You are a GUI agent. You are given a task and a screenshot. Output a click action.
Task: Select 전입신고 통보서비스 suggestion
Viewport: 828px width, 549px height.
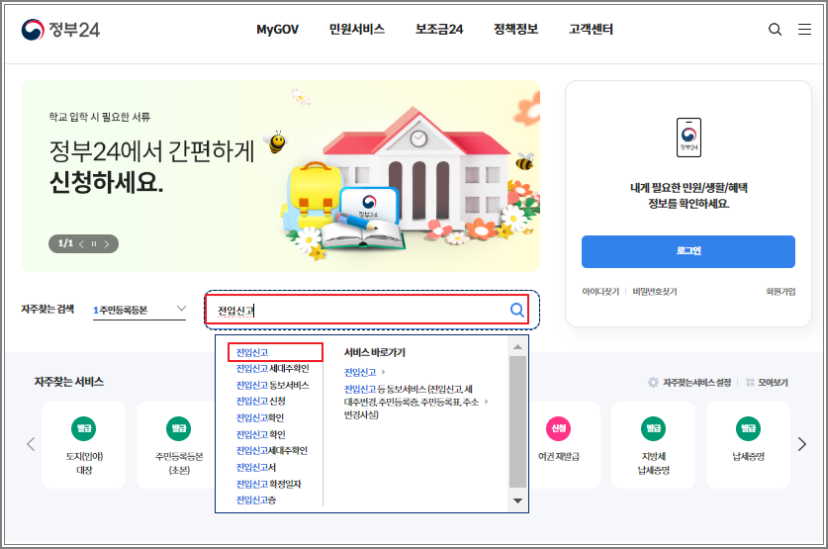(x=272, y=385)
